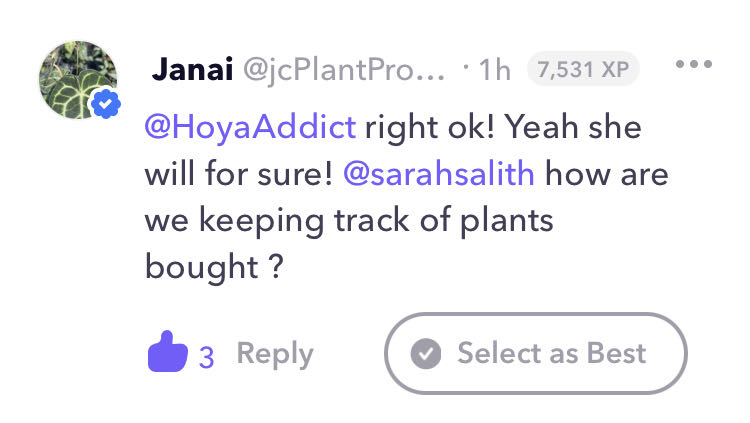Open the Janai display name link
This screenshot has width=750, height=423.
190,69
